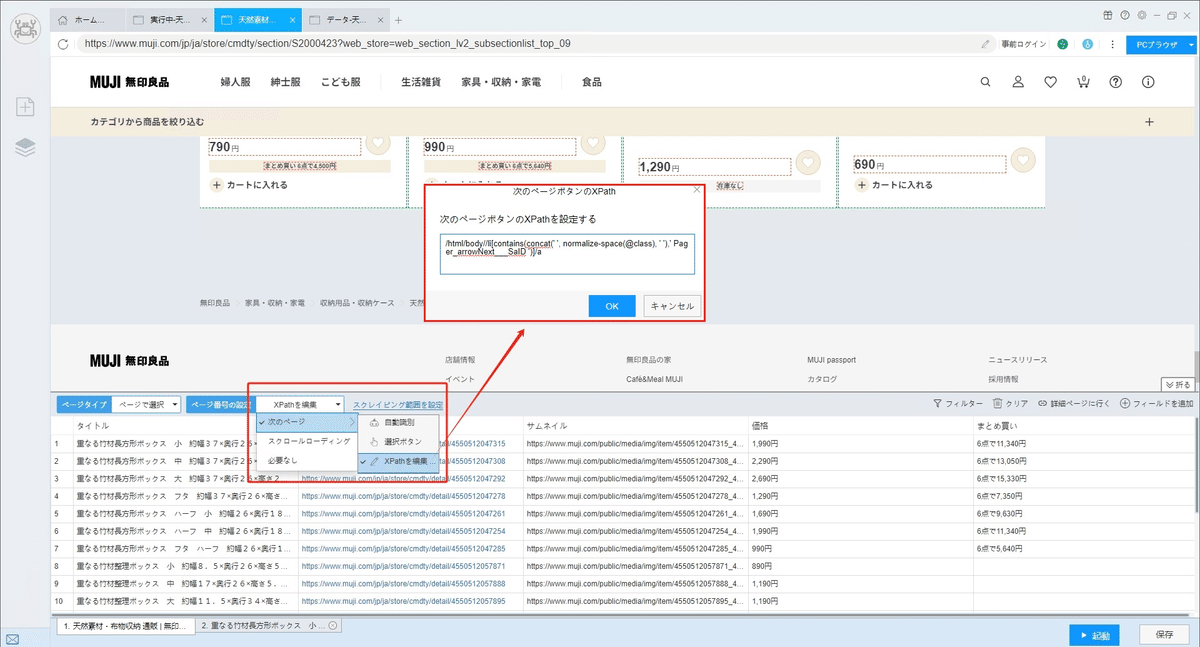The height and width of the screenshot is (647, 1200).
Task: Open the layers stack icon in sidebar
Action: [25, 147]
